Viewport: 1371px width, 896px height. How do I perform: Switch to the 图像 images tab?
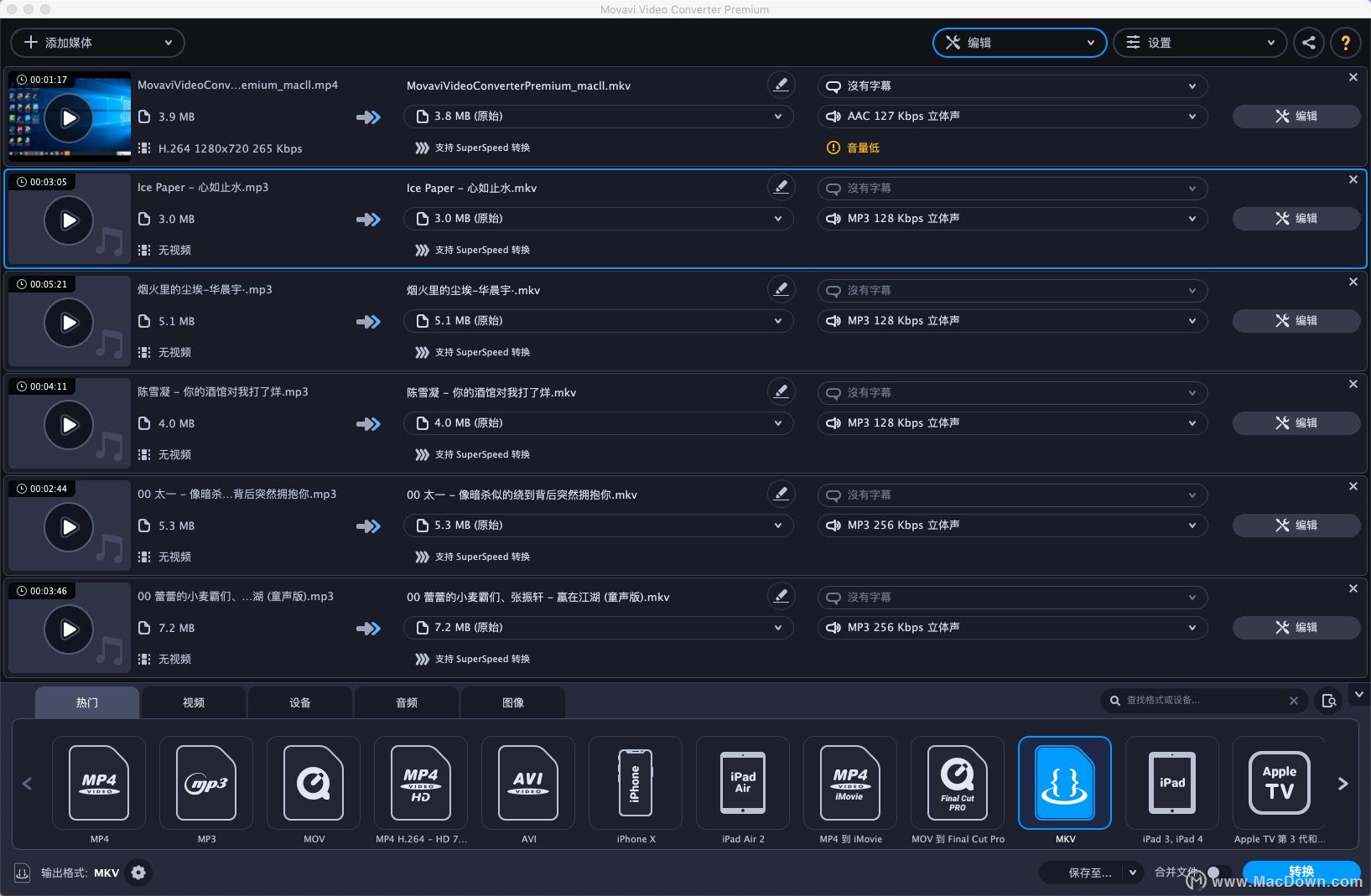[x=513, y=702]
